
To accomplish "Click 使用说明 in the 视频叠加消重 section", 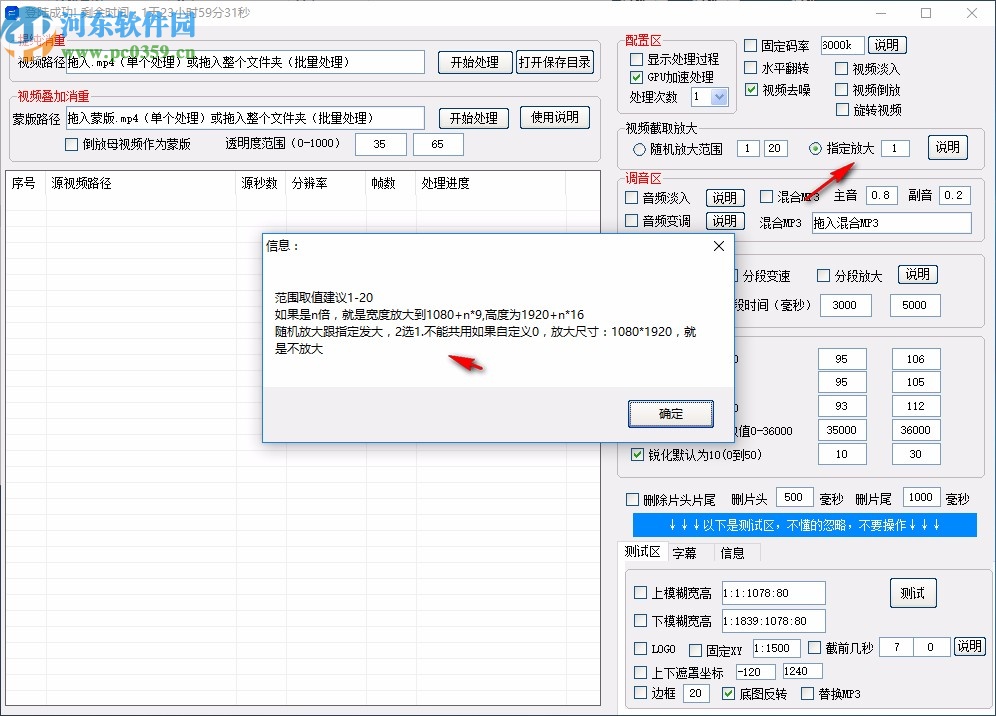I will coord(555,117).
